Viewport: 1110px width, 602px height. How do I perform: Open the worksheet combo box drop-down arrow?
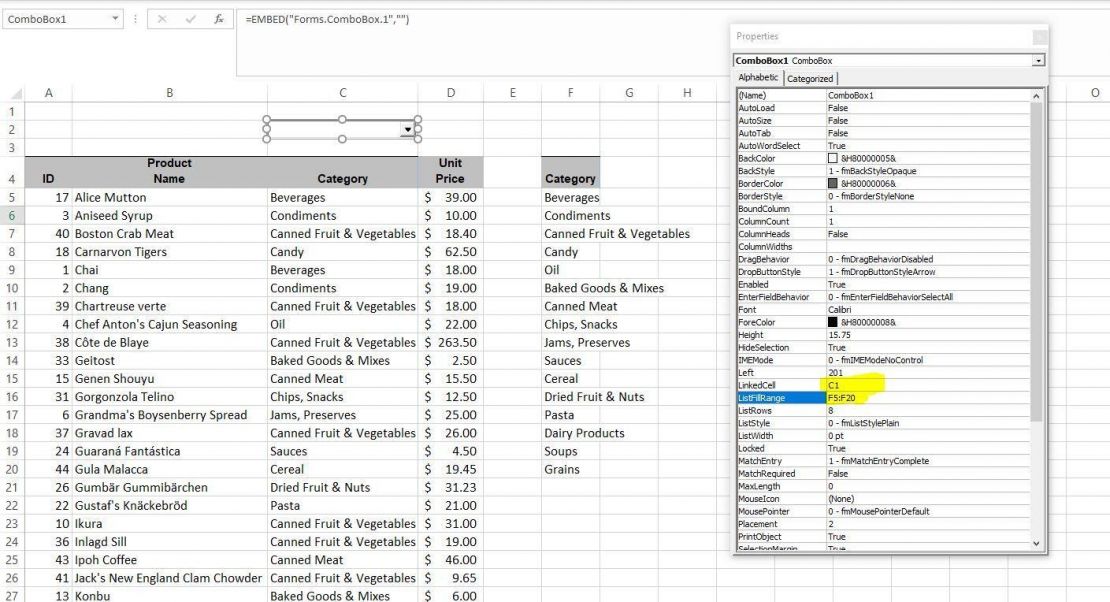pos(408,129)
